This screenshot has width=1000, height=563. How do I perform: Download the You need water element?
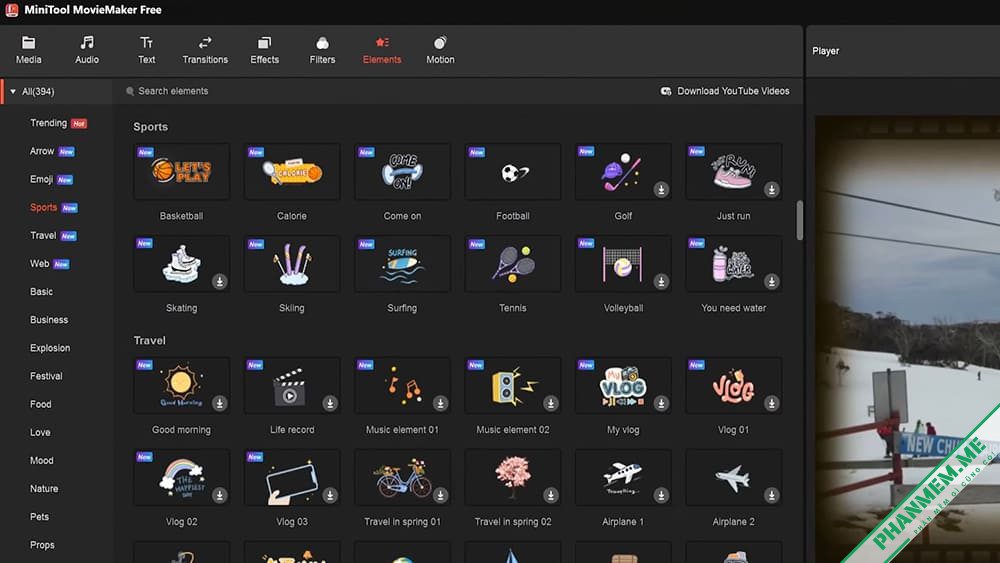click(x=772, y=281)
